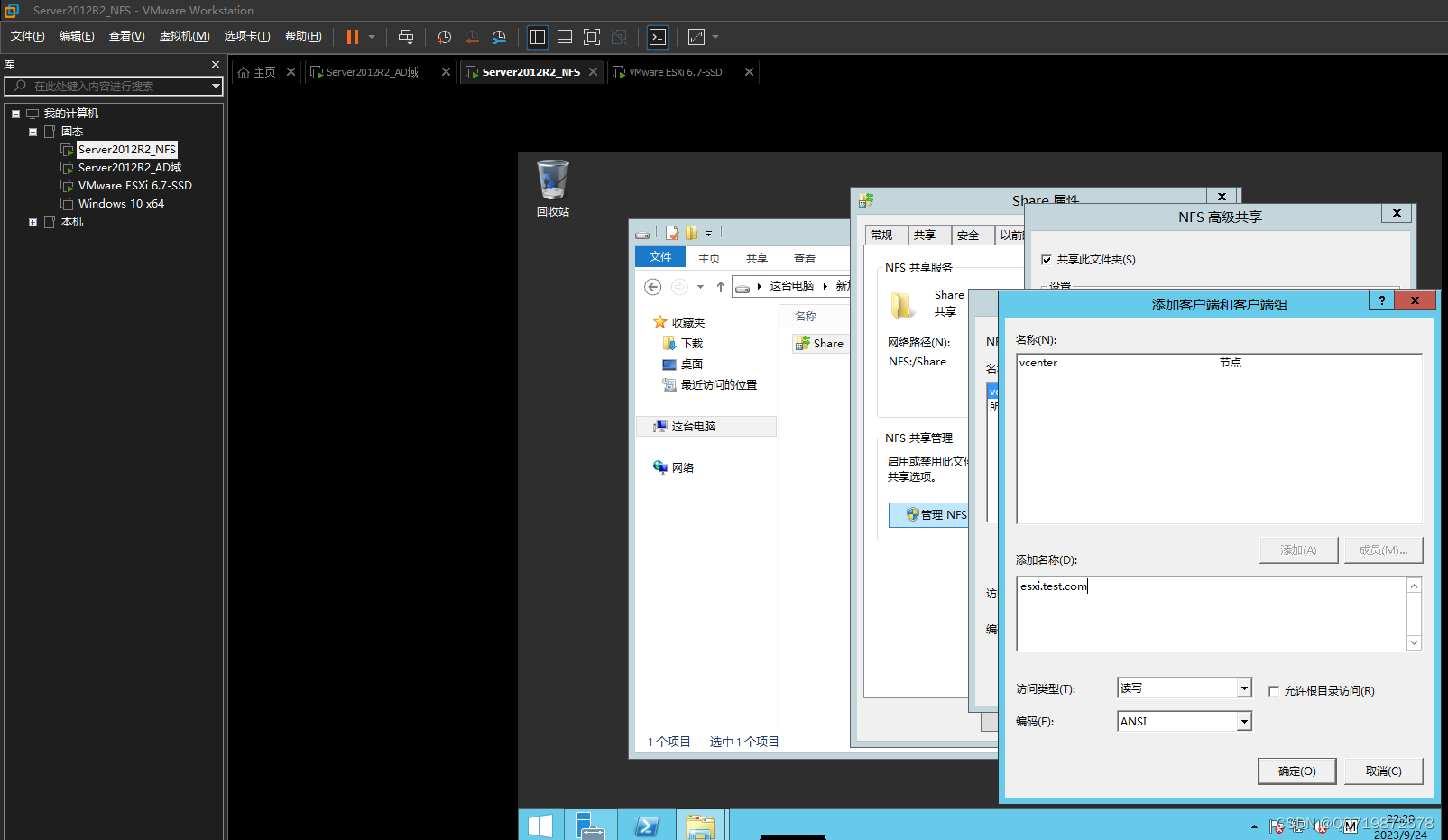
Task: Send Ctrl+Alt+Del to the guest
Action: [406, 37]
